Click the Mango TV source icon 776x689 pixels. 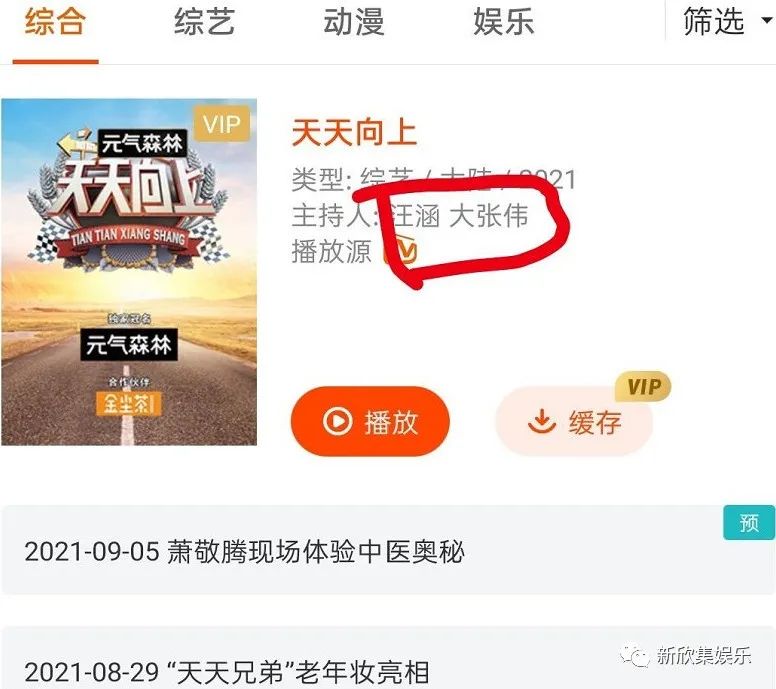401,250
